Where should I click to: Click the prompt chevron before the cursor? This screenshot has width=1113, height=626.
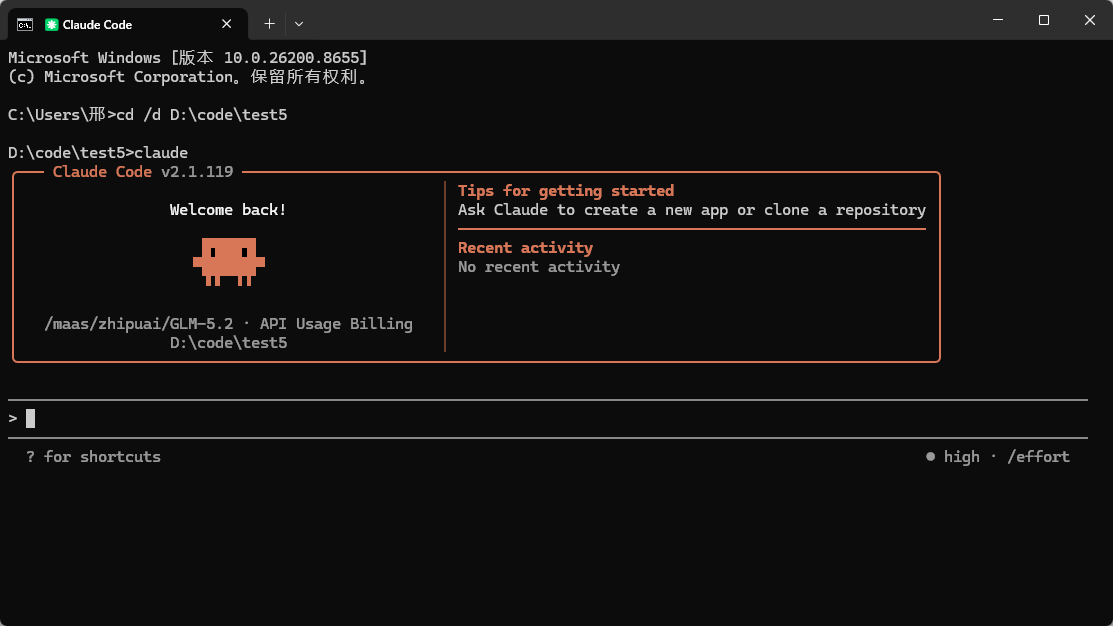tap(13, 419)
